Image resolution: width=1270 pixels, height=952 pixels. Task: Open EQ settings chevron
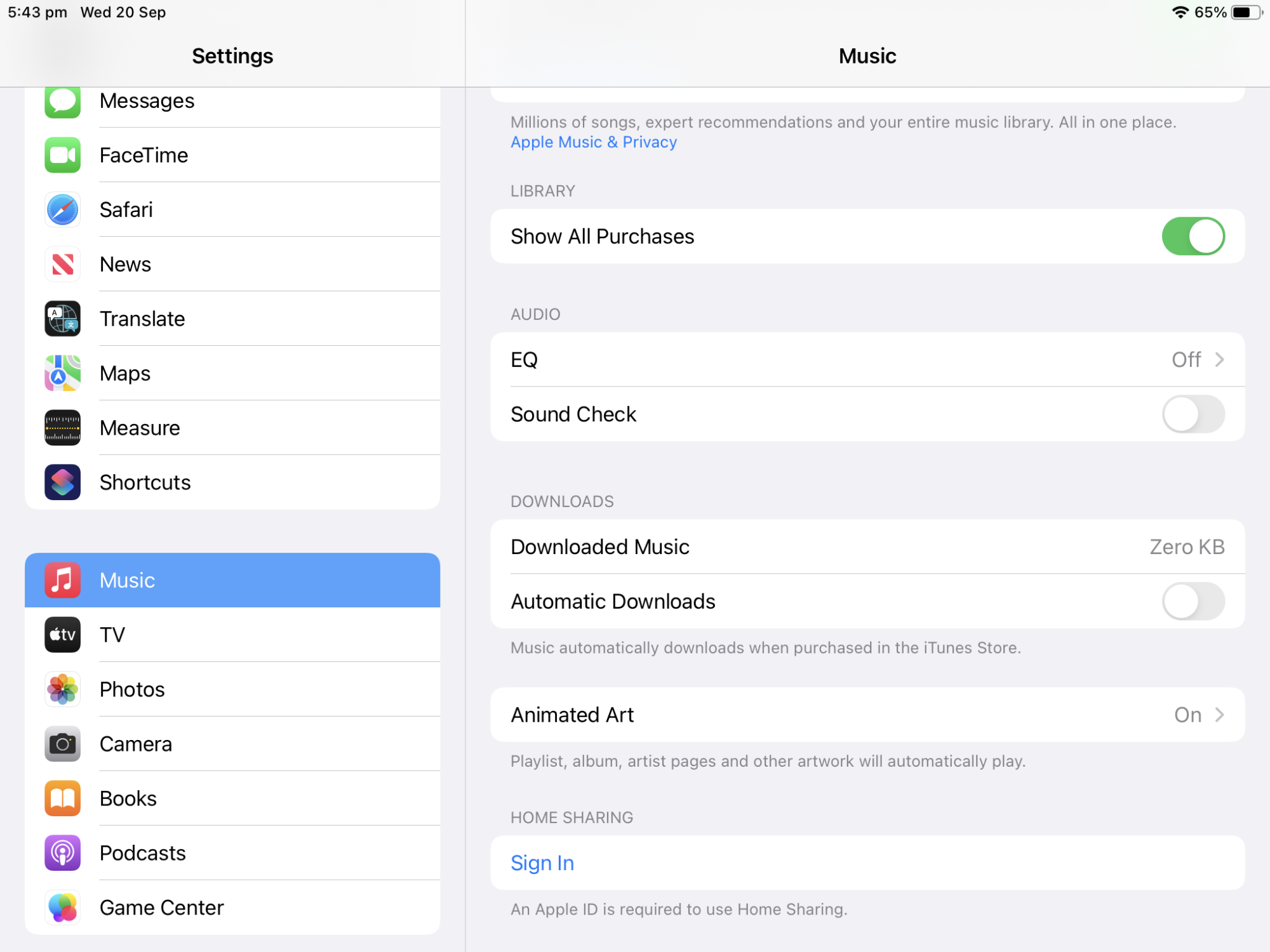[x=1219, y=360]
